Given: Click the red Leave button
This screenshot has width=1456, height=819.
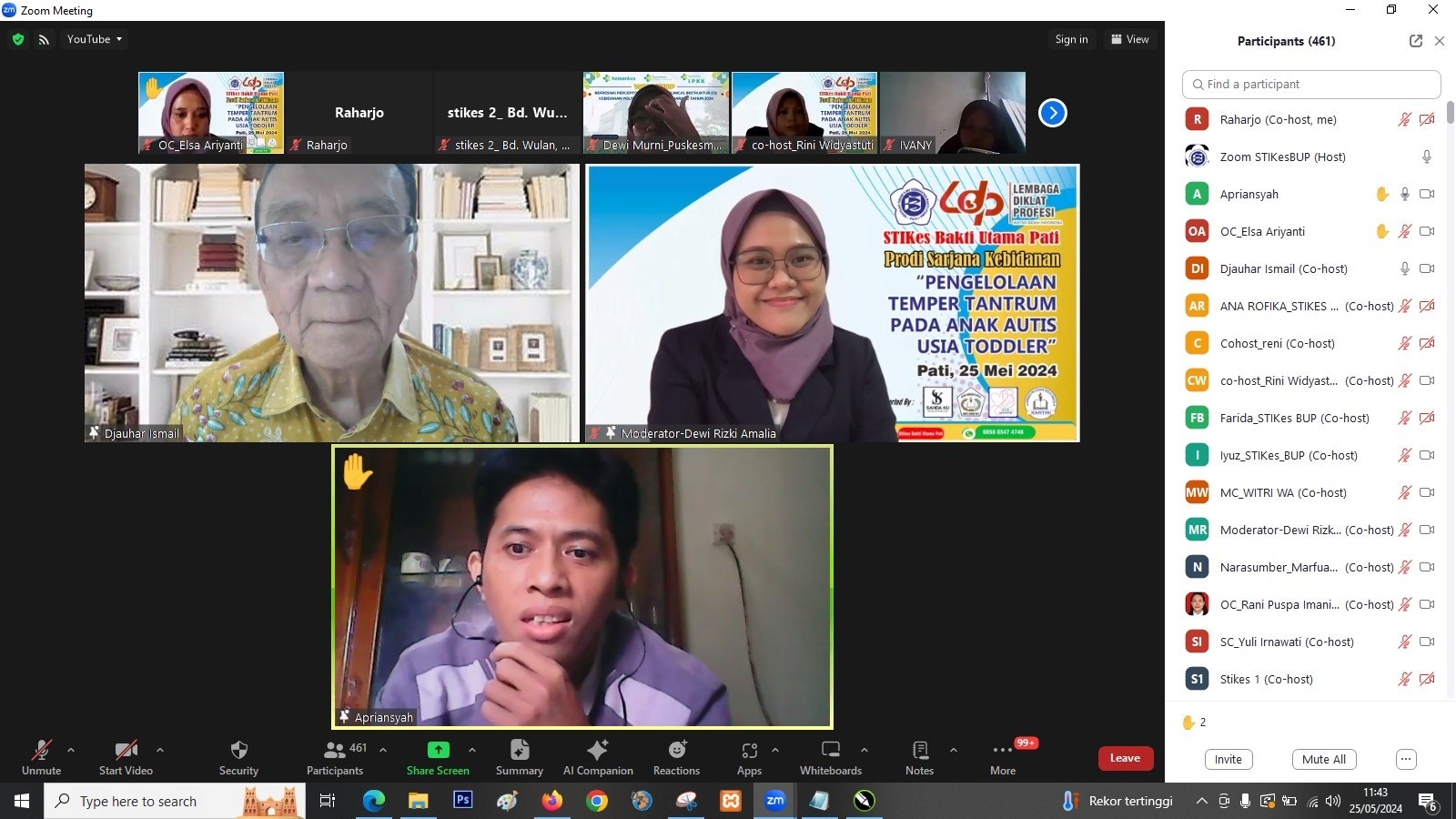Looking at the screenshot, I should [x=1125, y=758].
